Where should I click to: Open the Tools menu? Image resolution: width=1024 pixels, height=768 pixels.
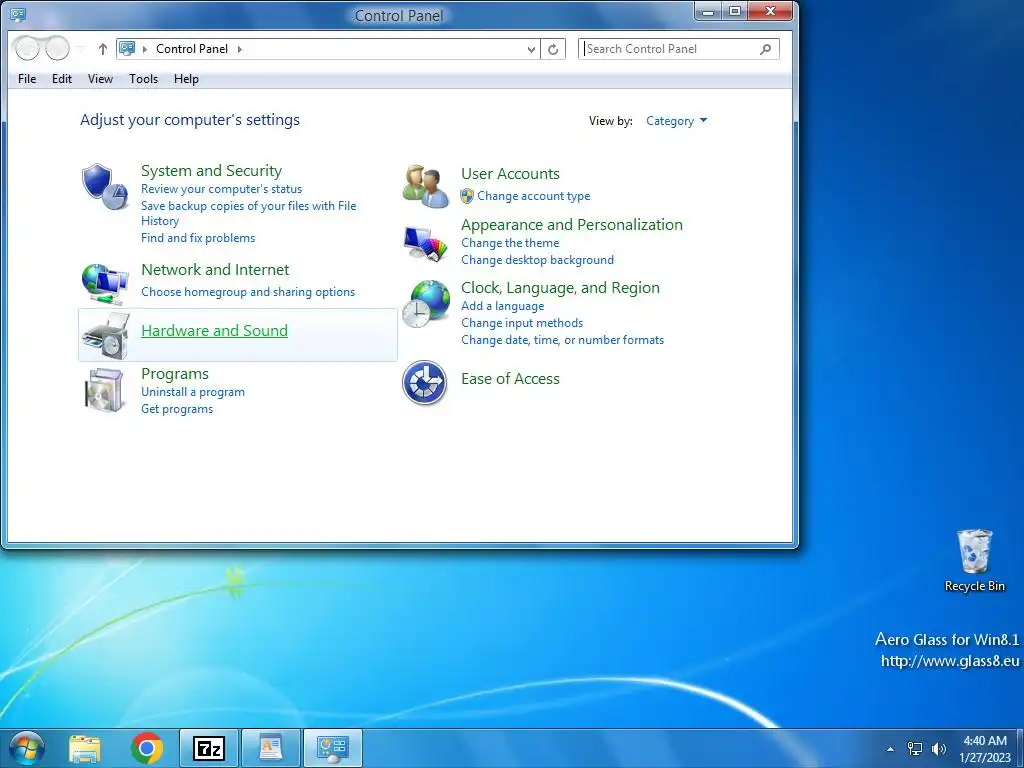coord(144,79)
